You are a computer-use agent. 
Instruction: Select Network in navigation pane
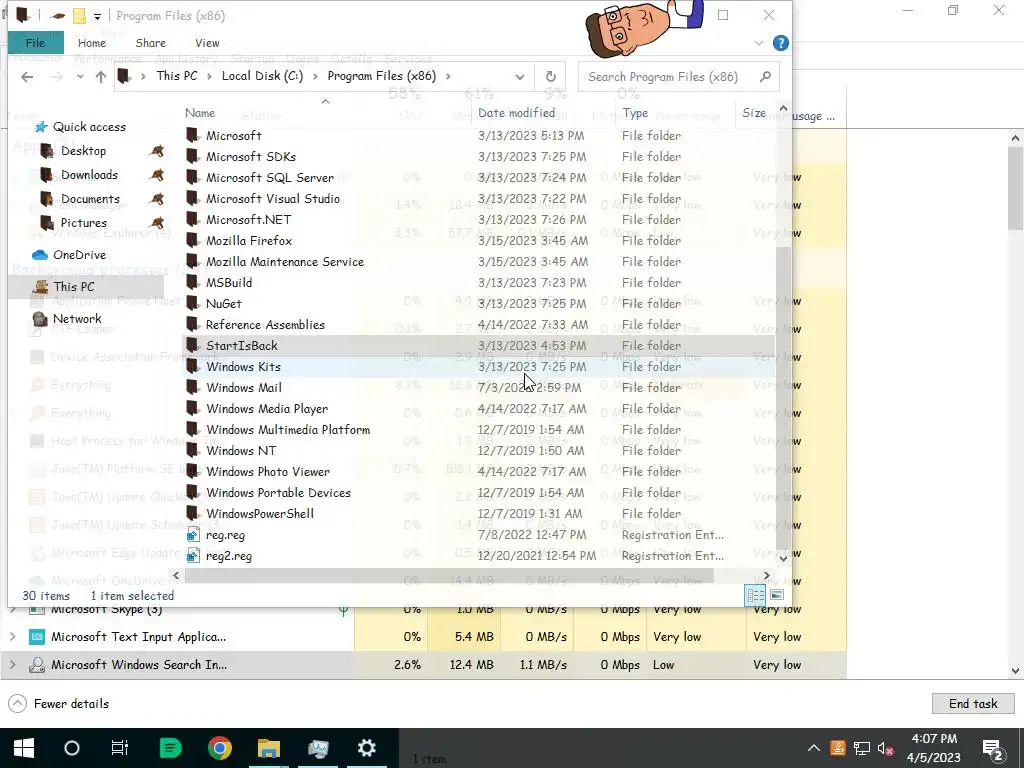(76, 319)
